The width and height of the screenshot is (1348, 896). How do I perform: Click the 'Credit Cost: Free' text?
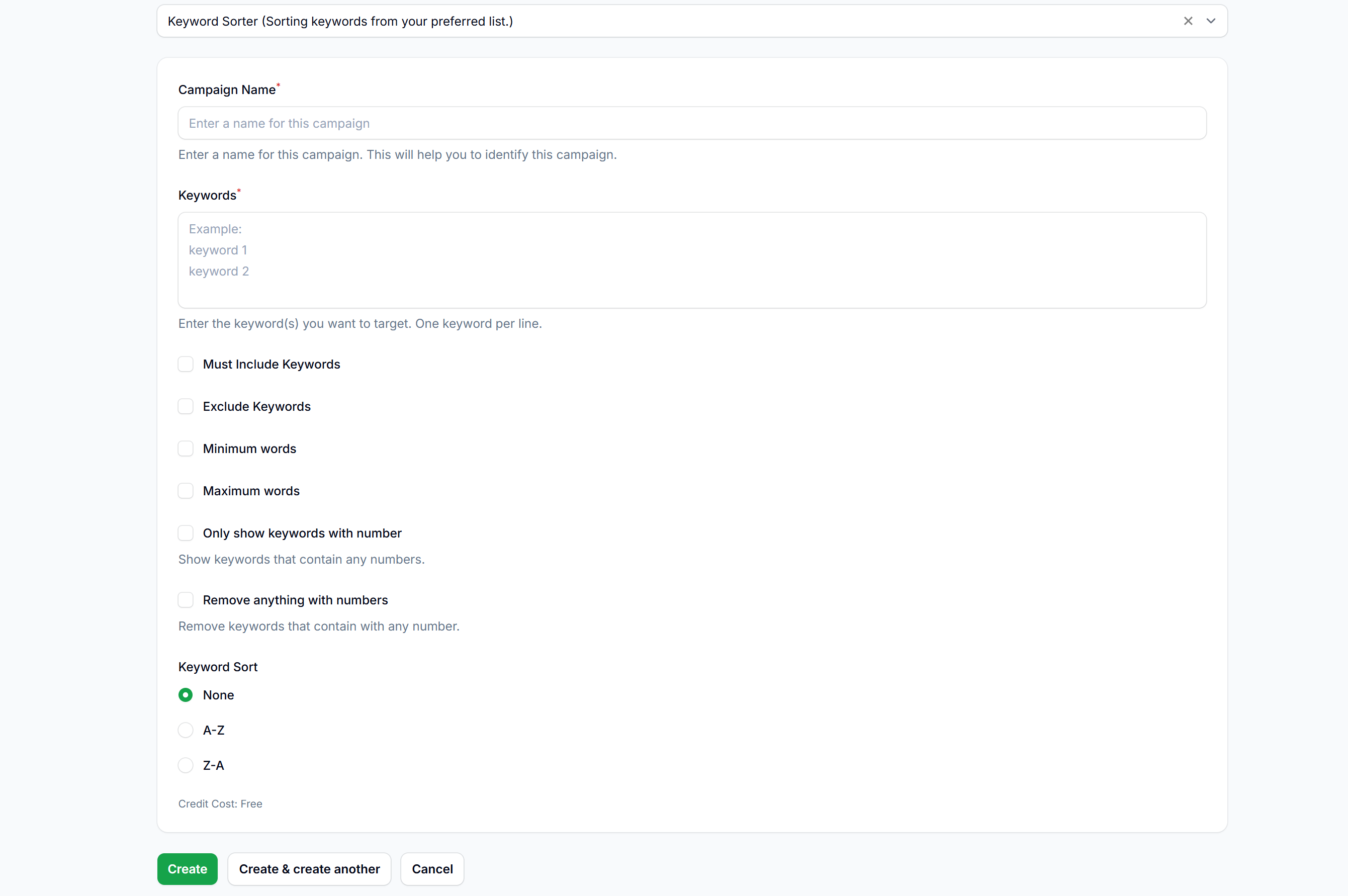tap(220, 803)
